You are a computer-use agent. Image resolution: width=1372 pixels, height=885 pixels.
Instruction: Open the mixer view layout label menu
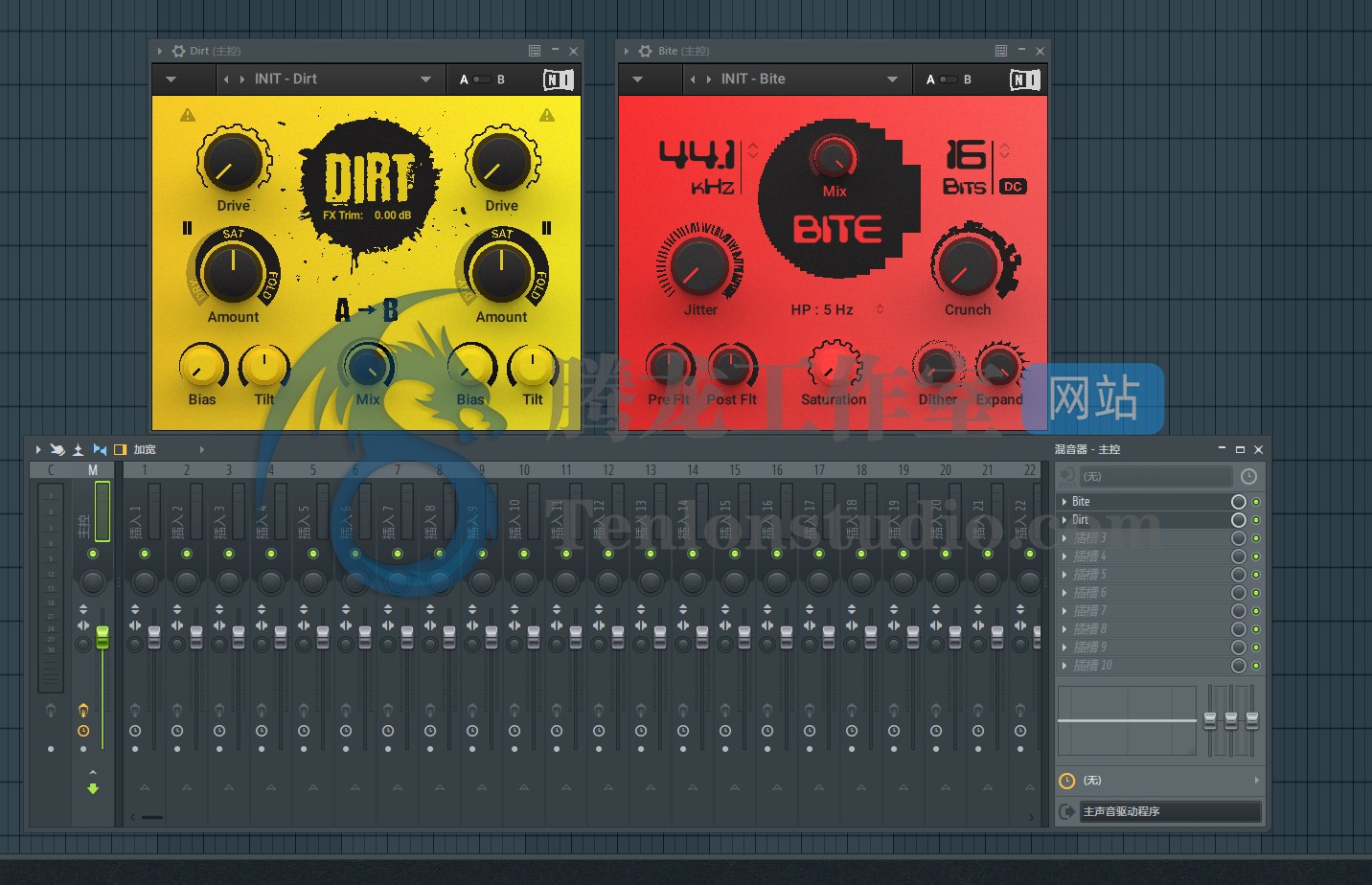click(145, 449)
